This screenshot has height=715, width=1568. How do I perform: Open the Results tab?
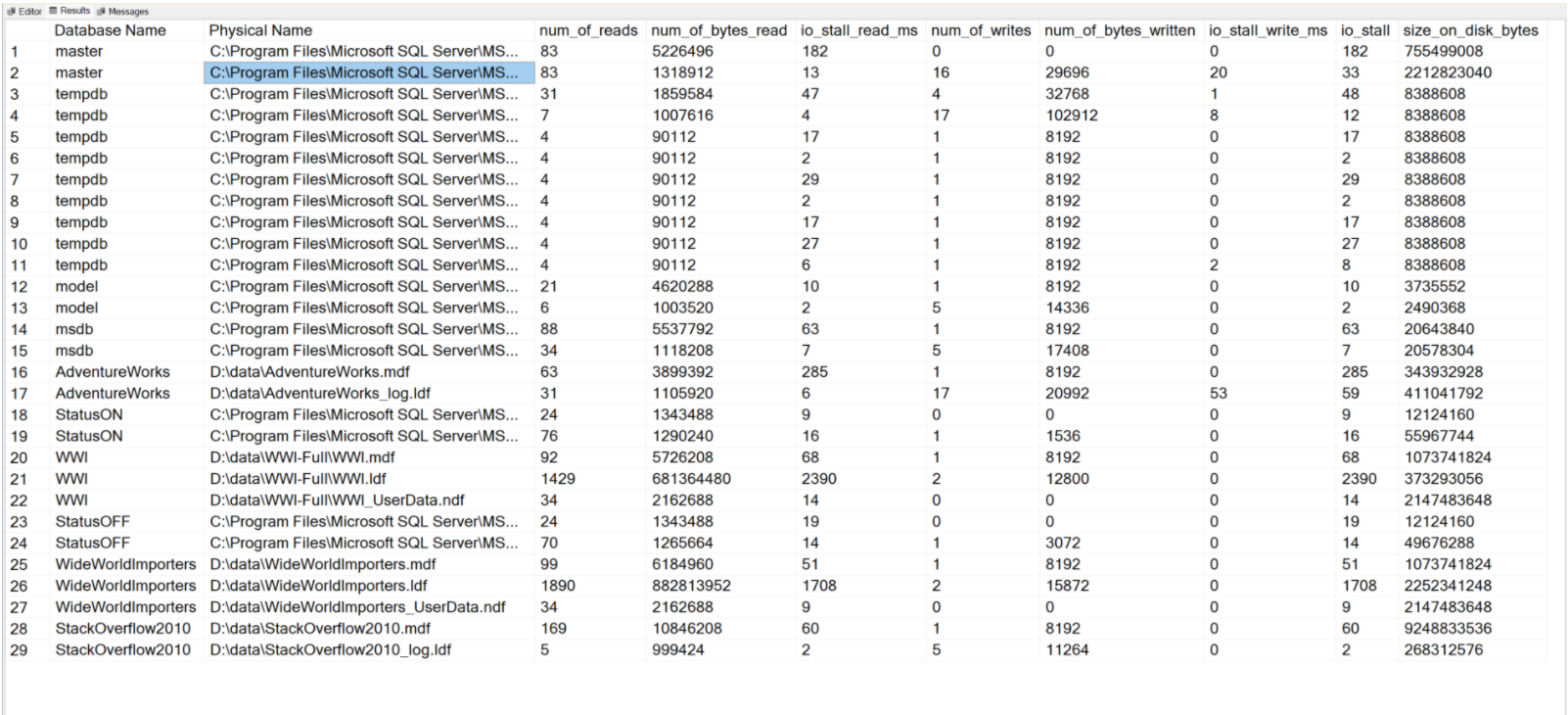[x=69, y=11]
